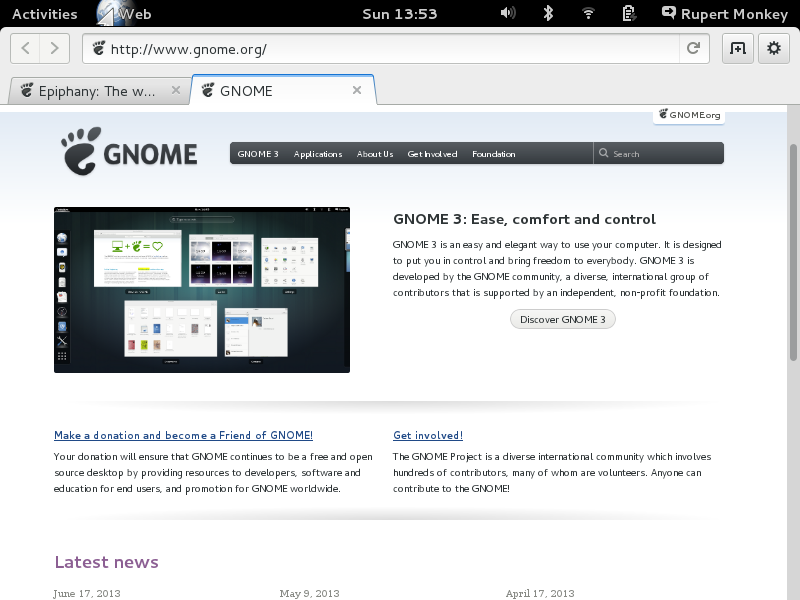Click the chat bubble icon beside Rupert Monkey

(x=668, y=13)
